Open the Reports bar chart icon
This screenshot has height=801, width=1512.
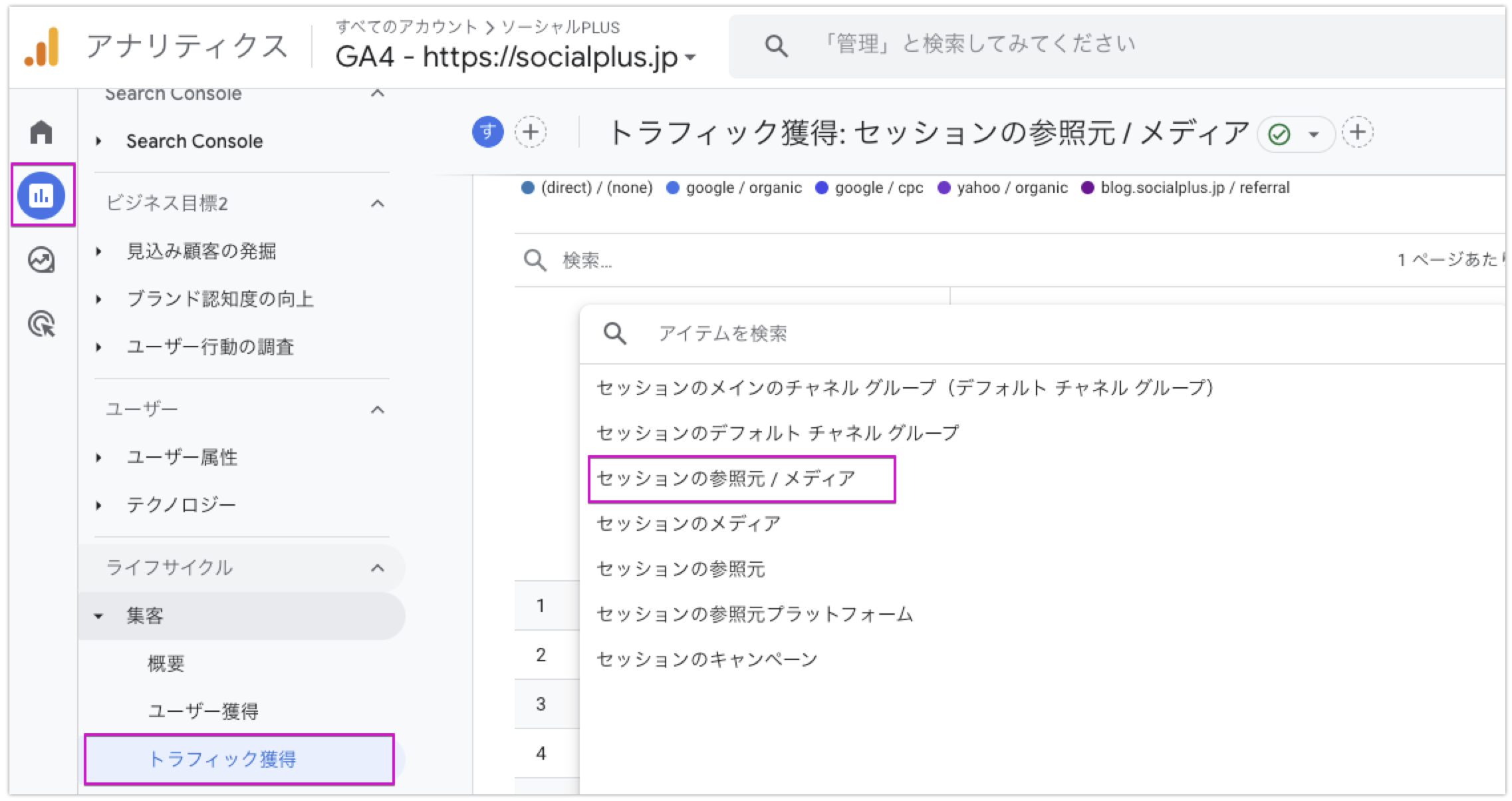point(41,195)
